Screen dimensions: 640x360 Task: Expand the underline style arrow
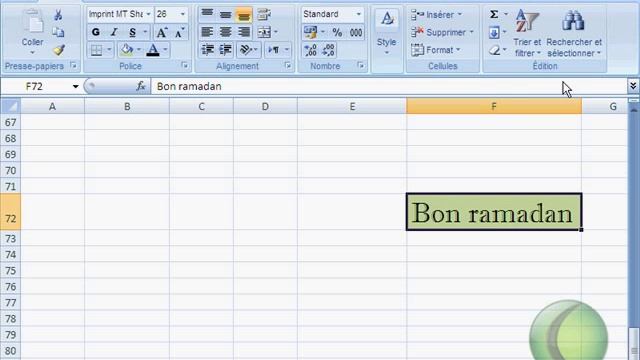coord(145,32)
